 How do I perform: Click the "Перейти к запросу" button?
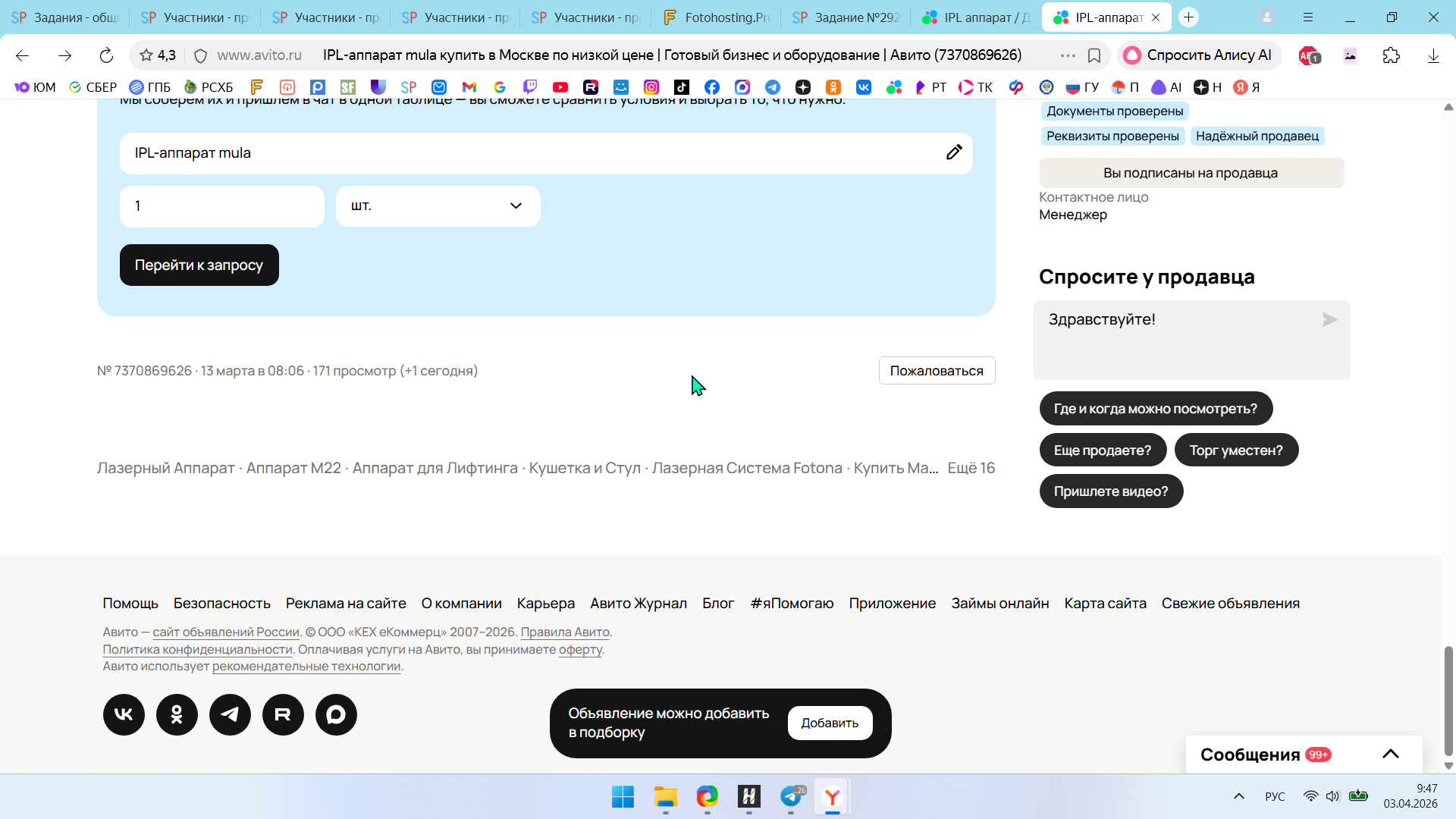tap(199, 265)
